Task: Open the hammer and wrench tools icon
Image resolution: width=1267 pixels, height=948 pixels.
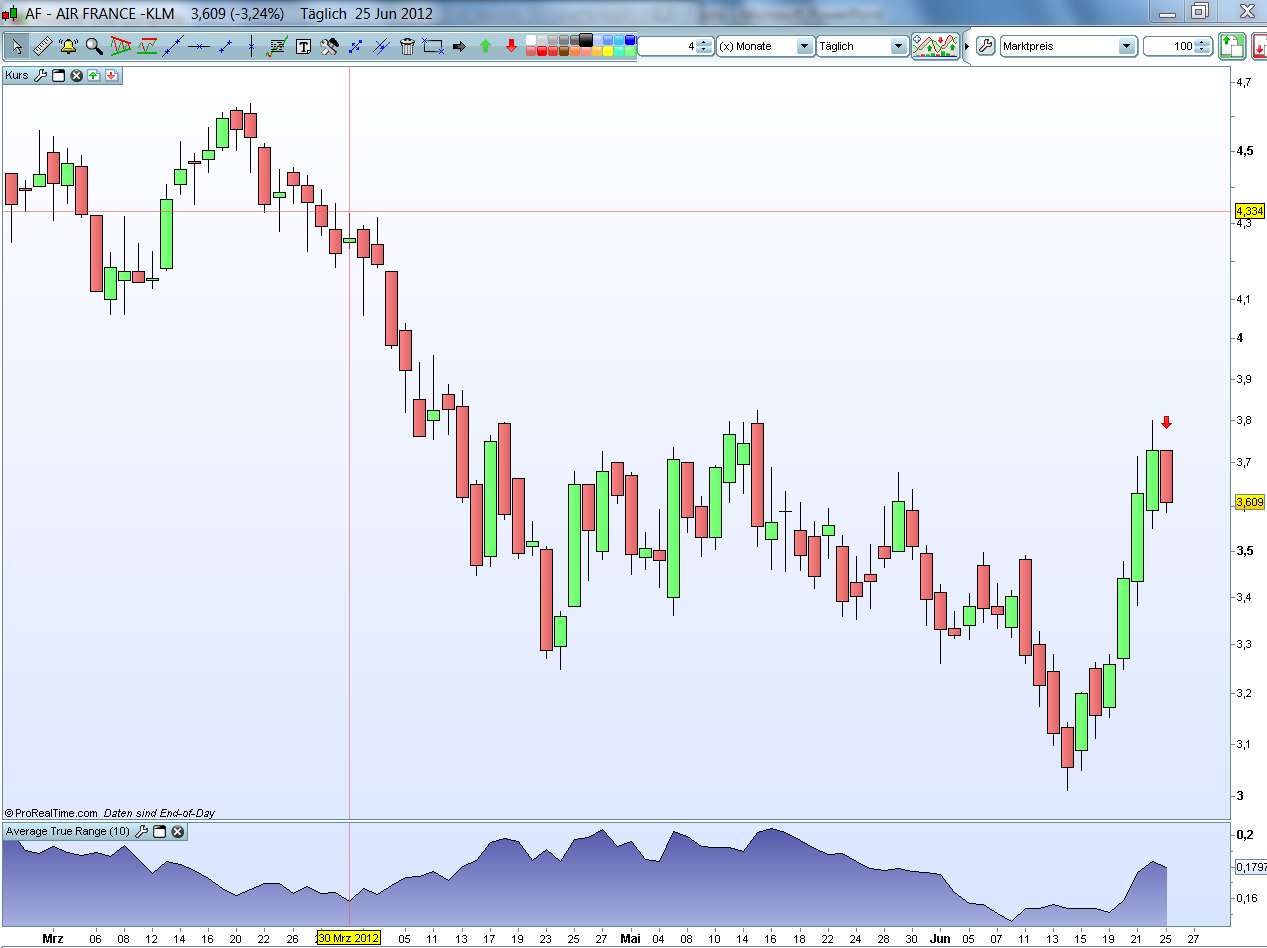Action: click(329, 46)
